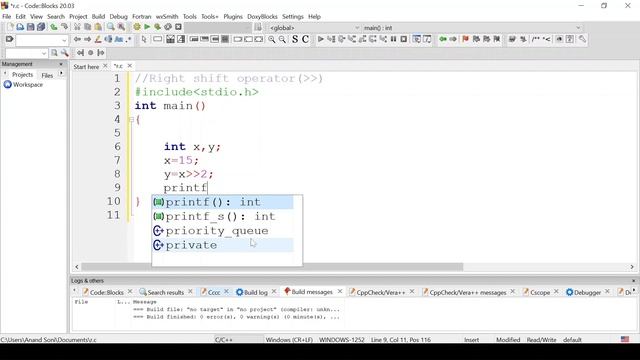
Task: Click the Paste clipboard icon
Action: click(98, 27)
